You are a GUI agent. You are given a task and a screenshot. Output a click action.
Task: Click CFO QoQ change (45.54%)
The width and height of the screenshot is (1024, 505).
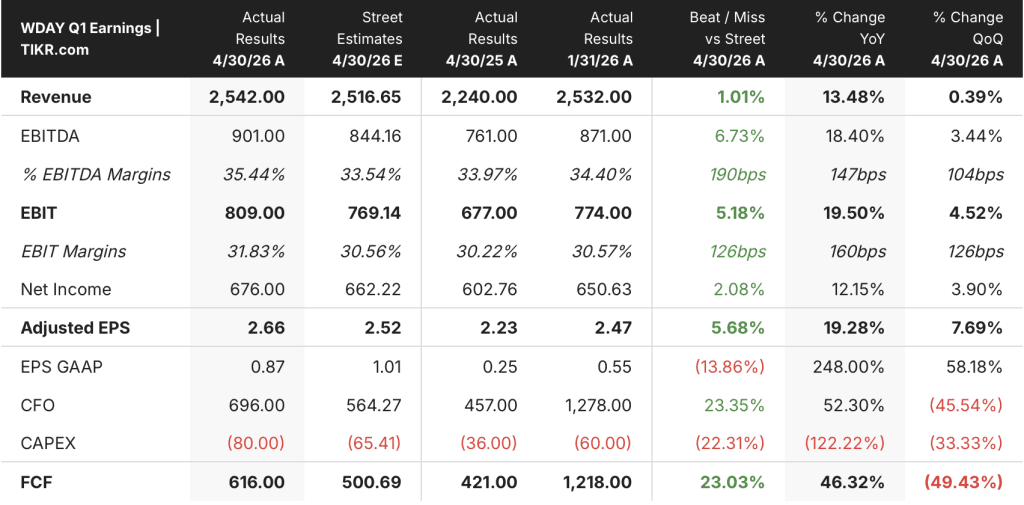pos(968,406)
